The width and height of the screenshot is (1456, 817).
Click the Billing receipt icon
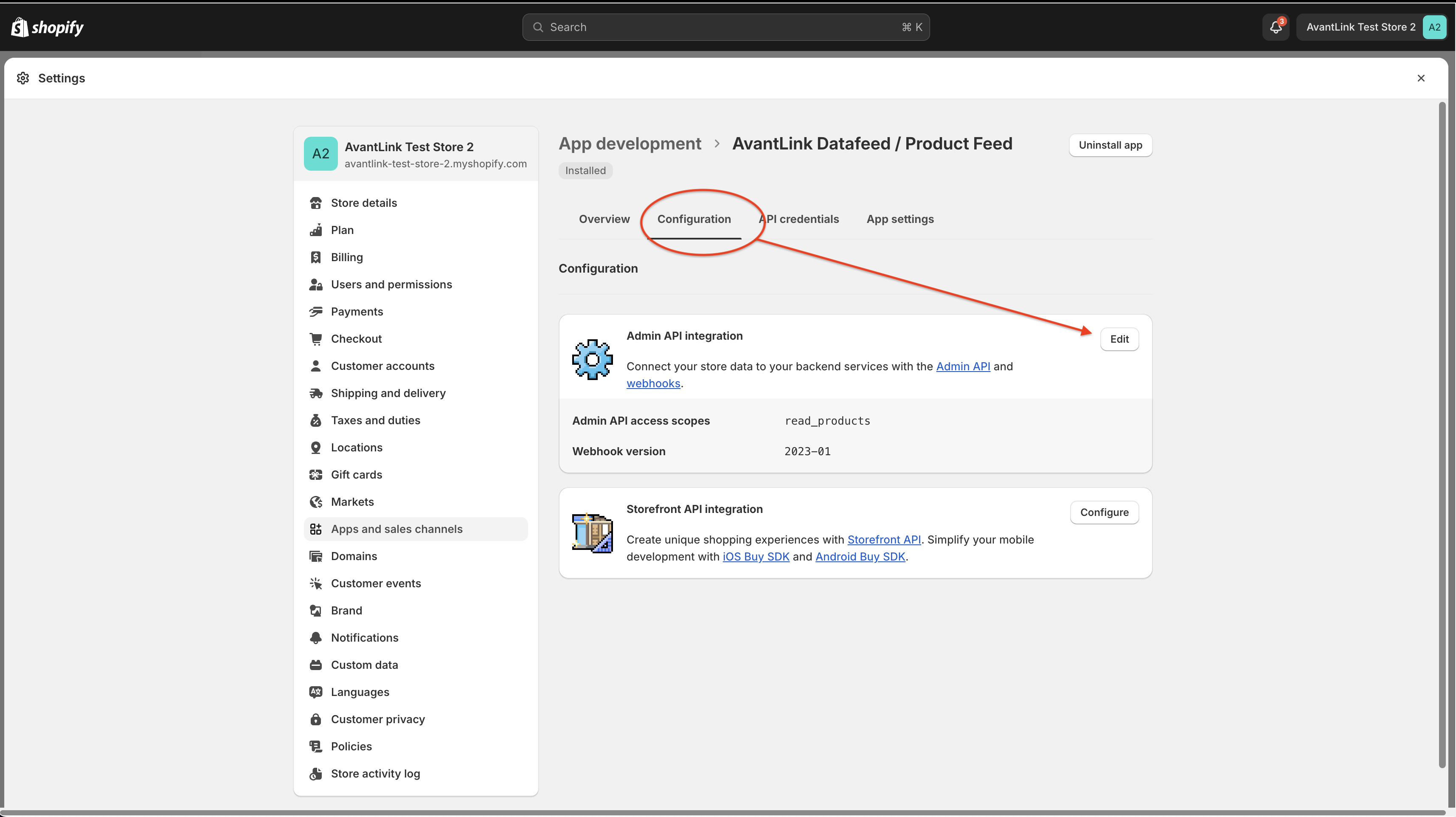tap(315, 257)
